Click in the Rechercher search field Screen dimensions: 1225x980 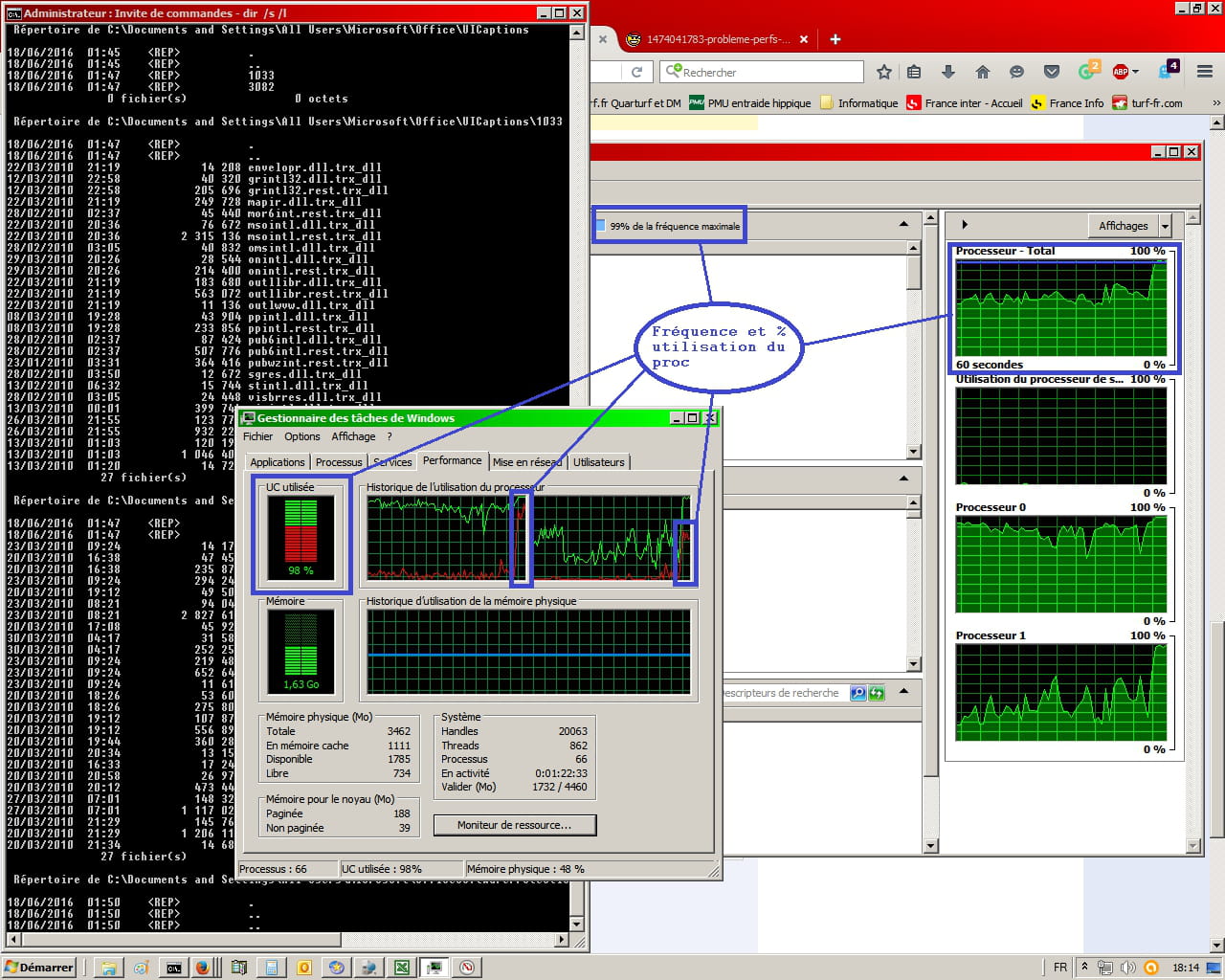click(x=762, y=72)
